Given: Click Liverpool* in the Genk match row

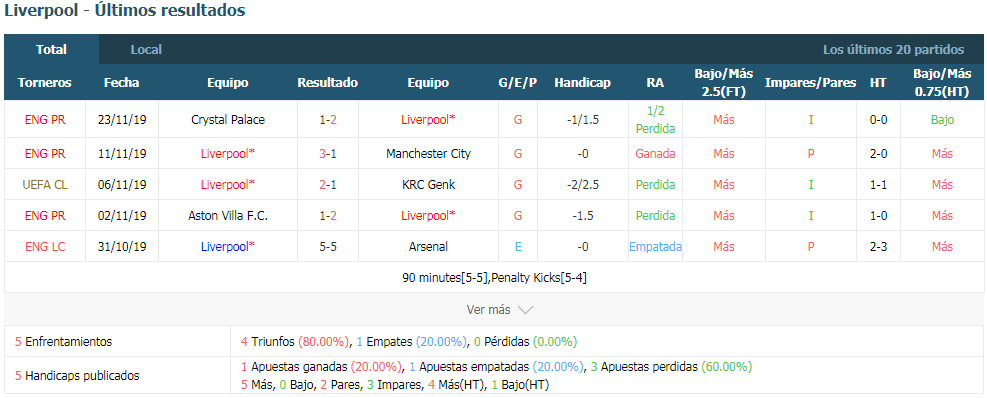Looking at the screenshot, I should (228, 185).
